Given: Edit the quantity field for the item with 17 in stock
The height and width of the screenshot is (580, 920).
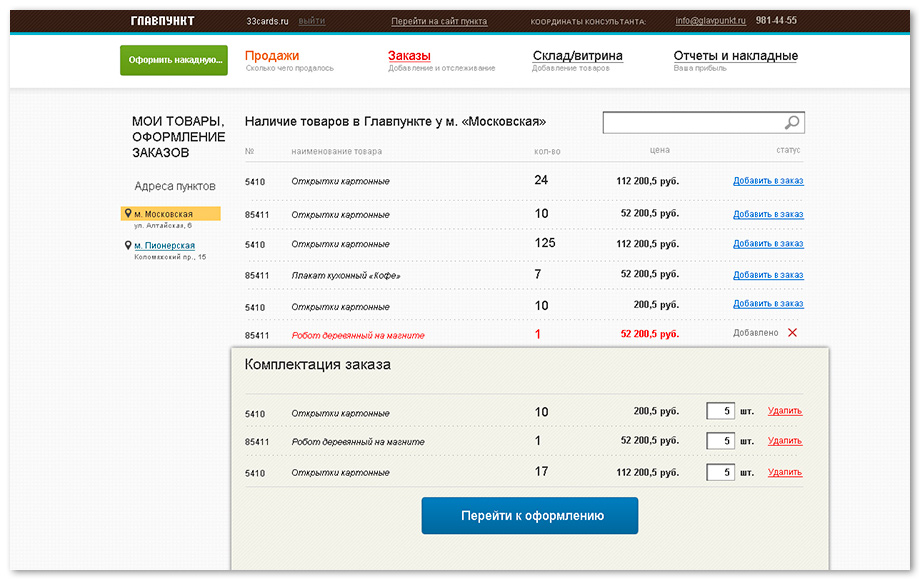Looking at the screenshot, I should click(721, 472).
